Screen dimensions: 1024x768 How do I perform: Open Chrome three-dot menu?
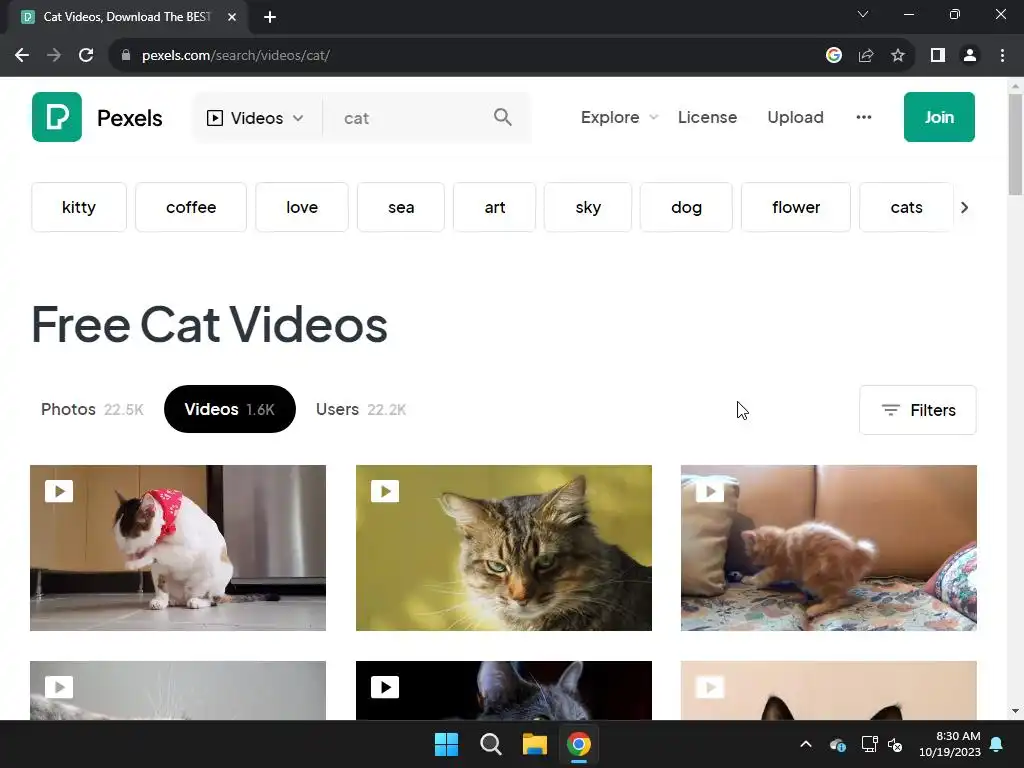1002,56
